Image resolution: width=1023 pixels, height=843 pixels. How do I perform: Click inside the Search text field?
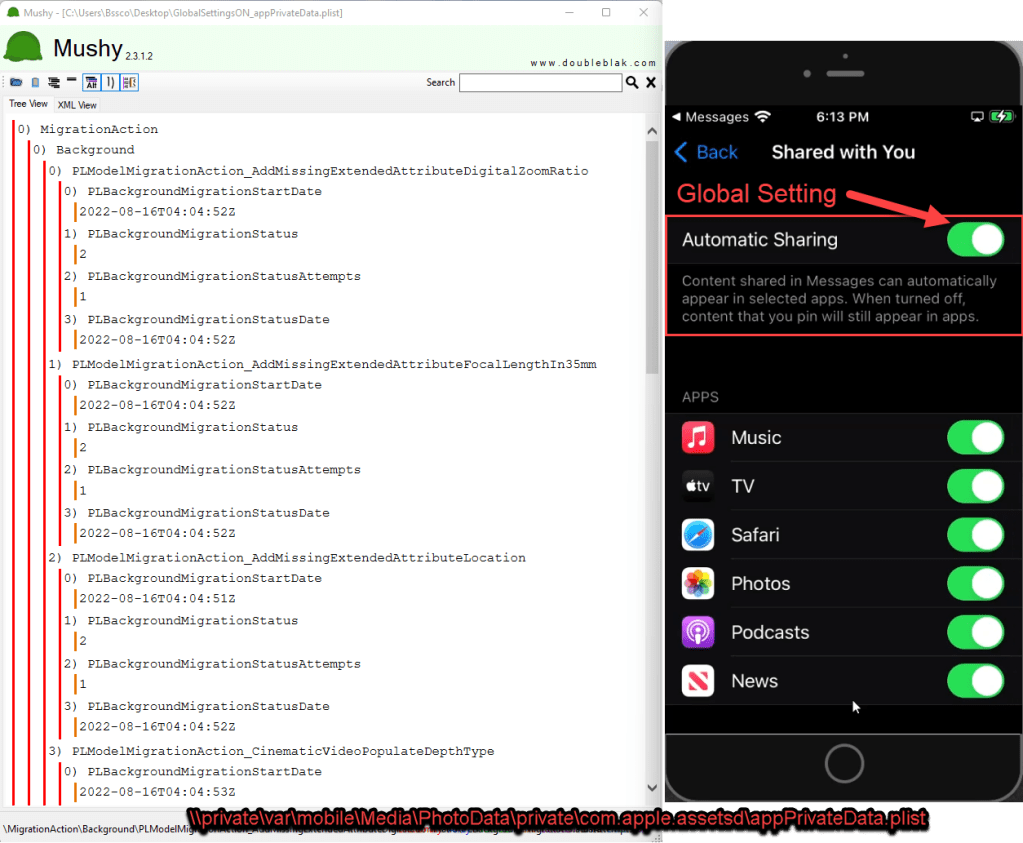pyautogui.click(x=540, y=83)
